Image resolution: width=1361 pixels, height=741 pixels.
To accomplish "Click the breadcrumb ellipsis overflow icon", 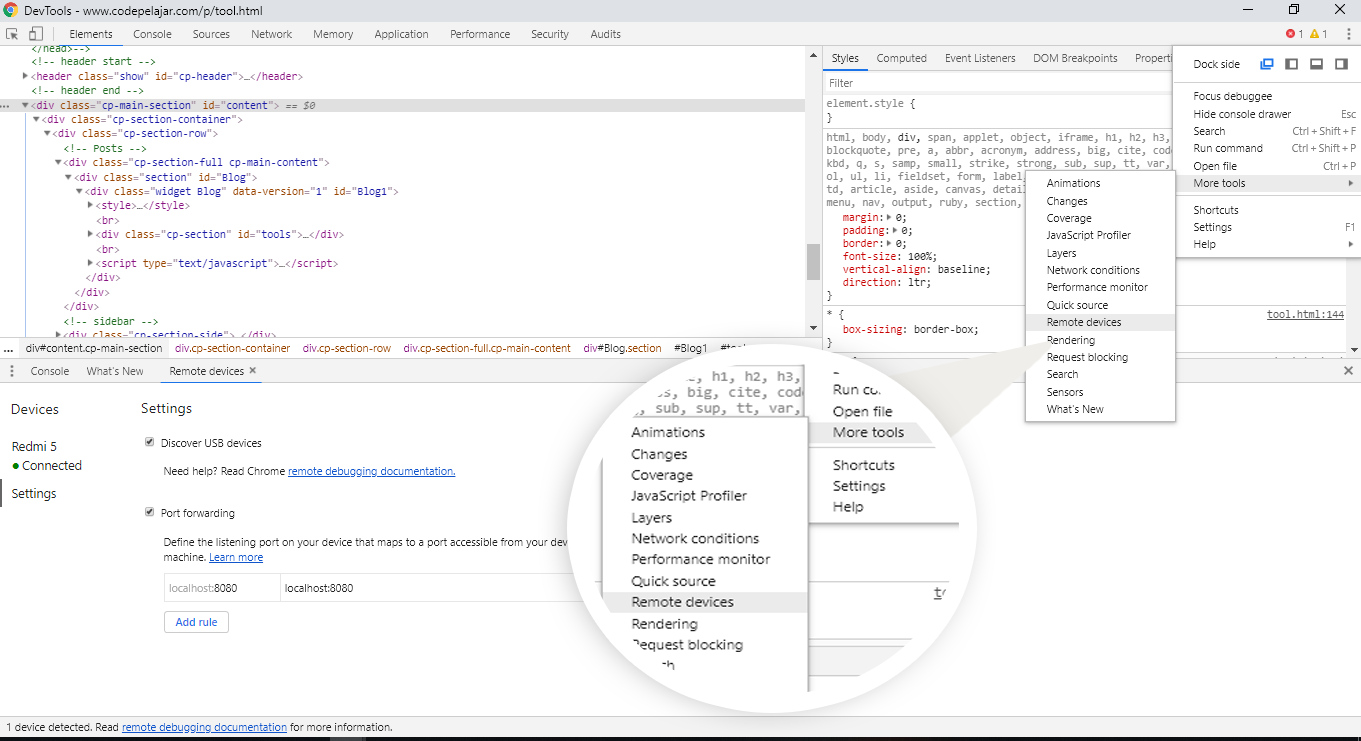I will 9,349.
